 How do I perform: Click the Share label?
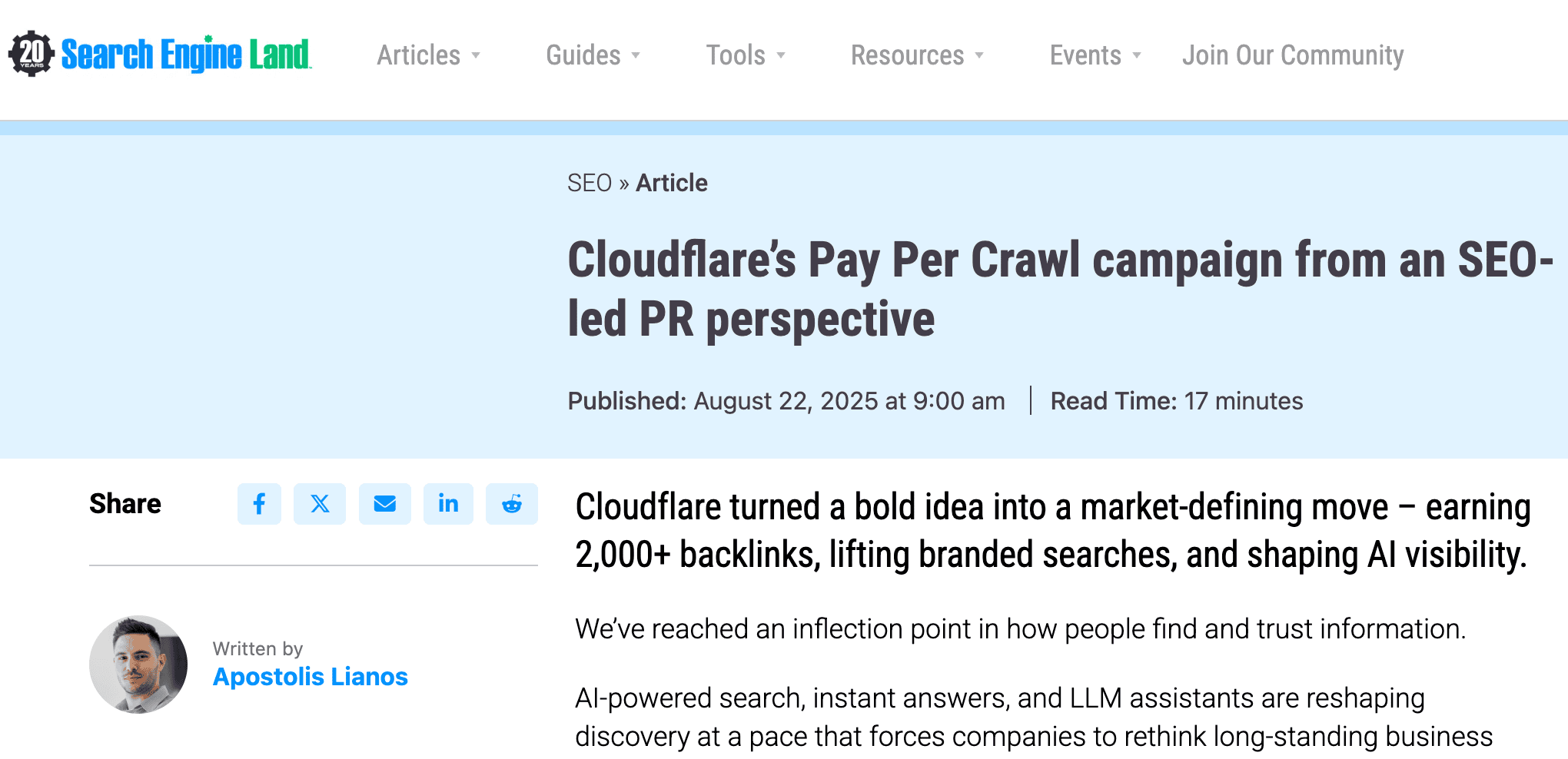pos(125,504)
